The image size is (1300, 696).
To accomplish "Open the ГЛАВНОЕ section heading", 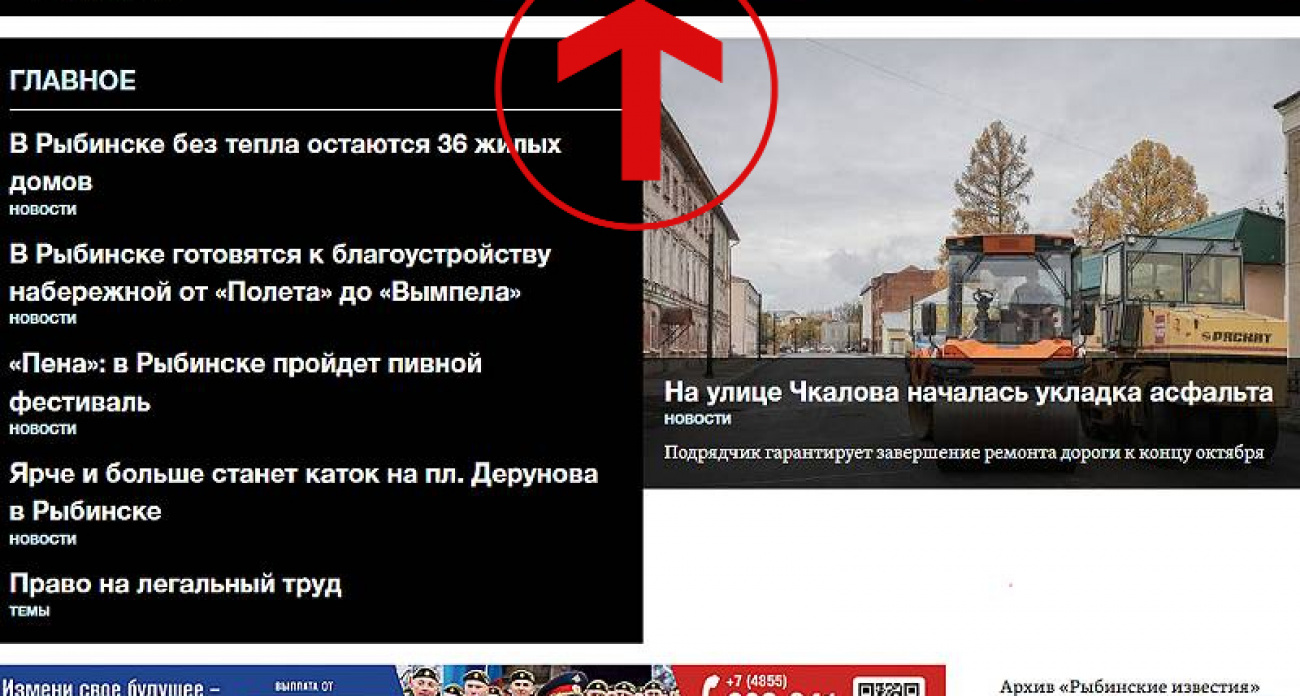I will point(72,81).
